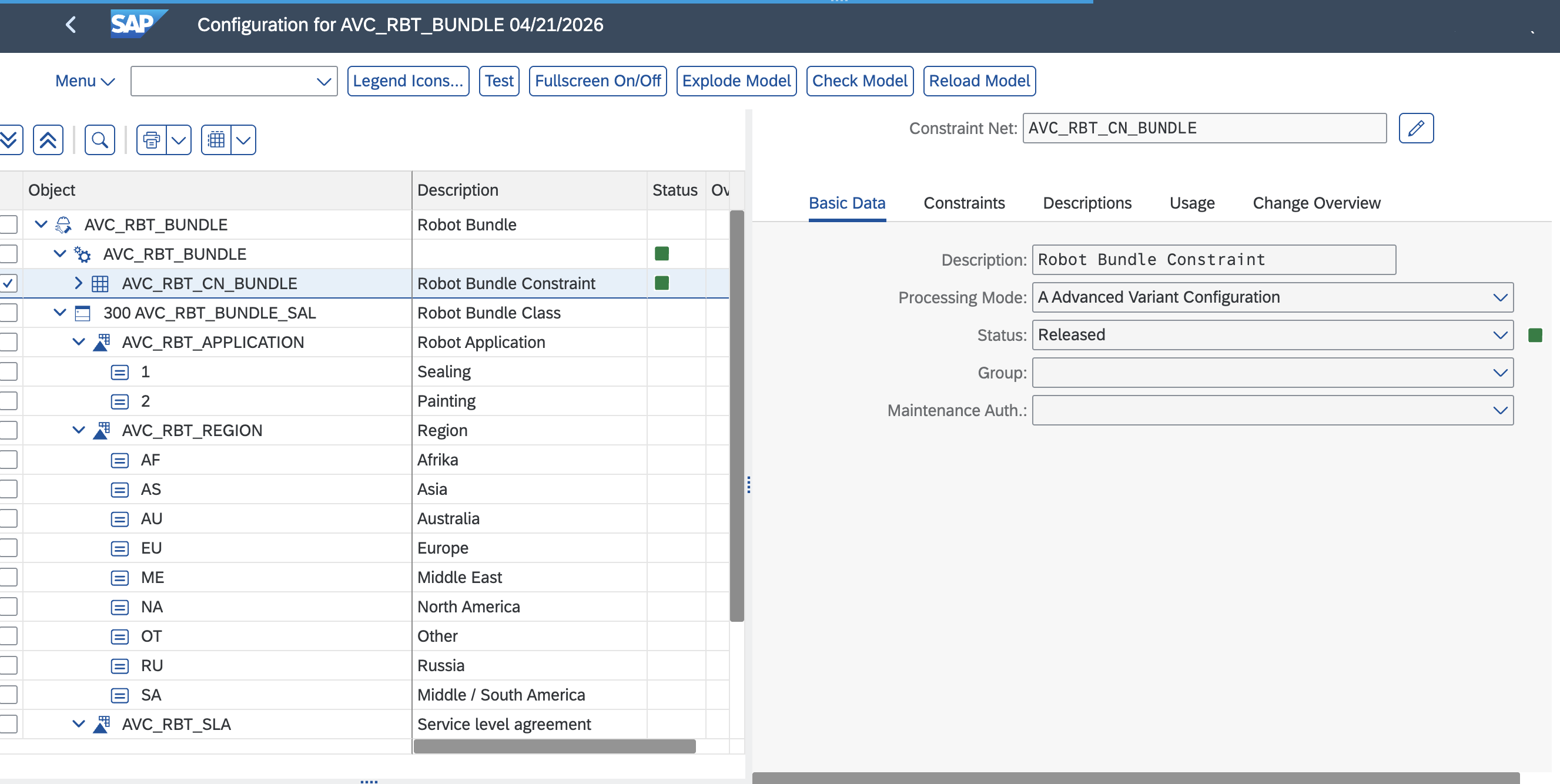Toggle Fullscreen On/Off button

click(x=598, y=81)
